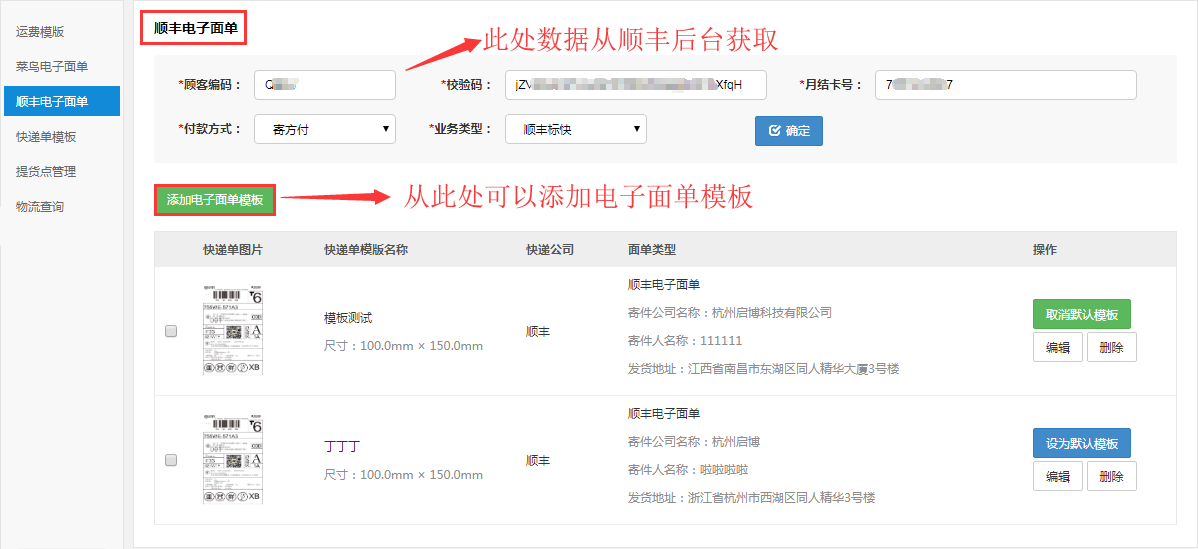
Task: Go to 快递单模板 in sidebar
Action: point(46,136)
